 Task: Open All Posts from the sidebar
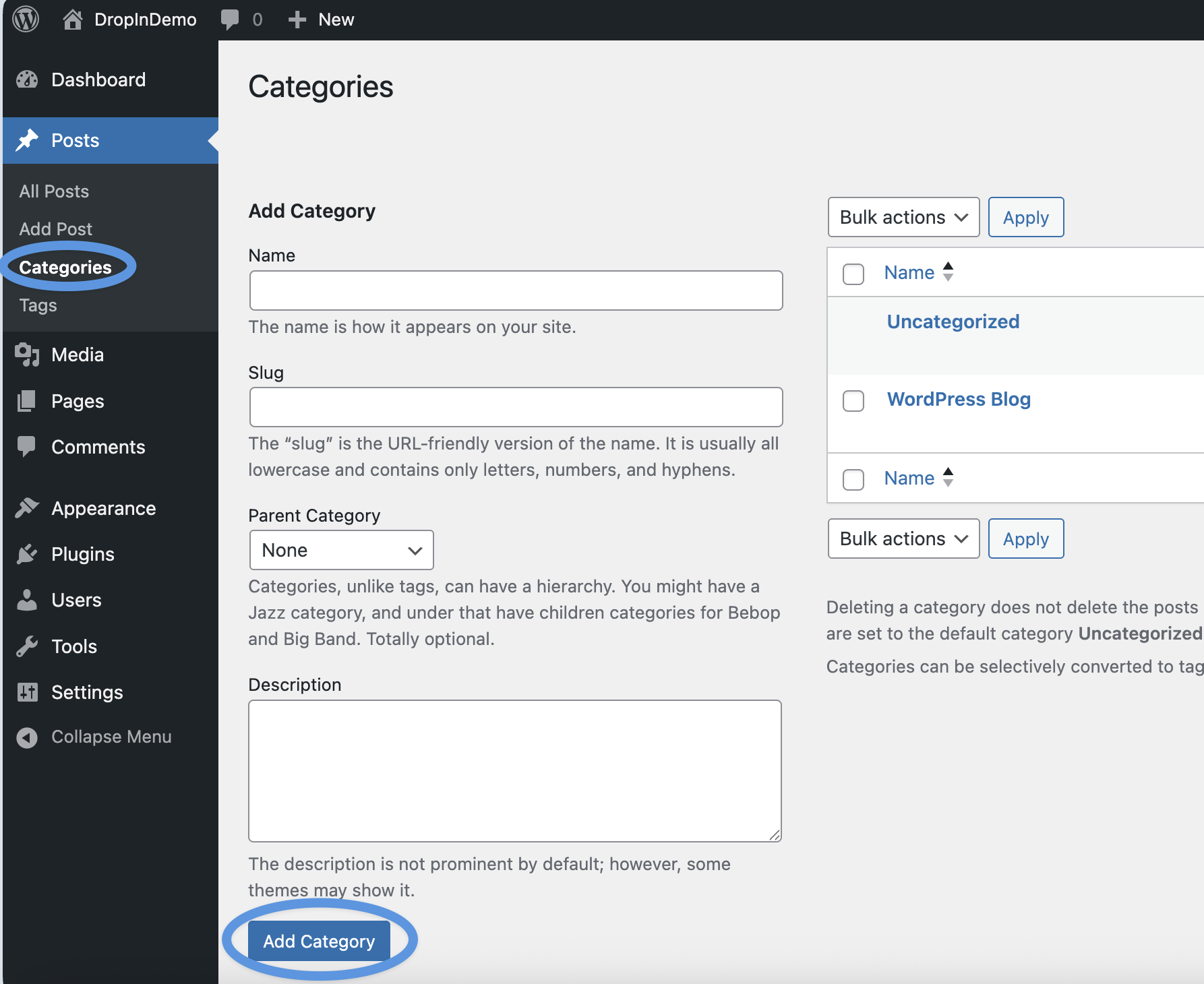[x=53, y=191]
